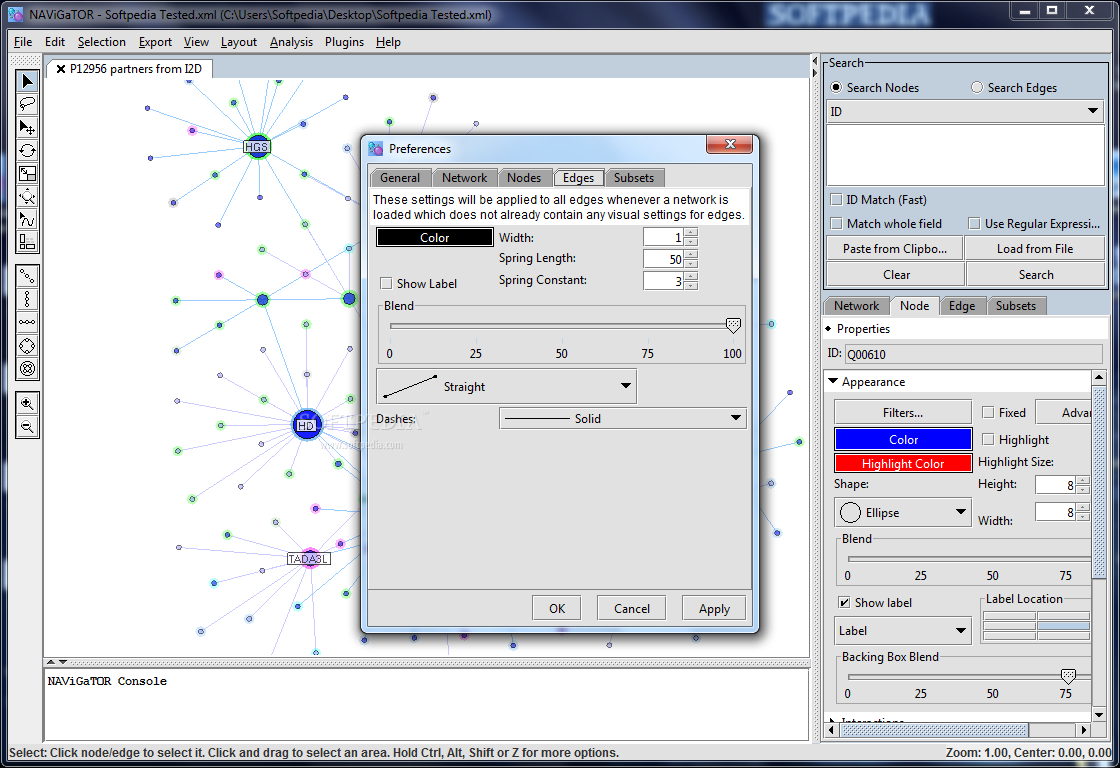Screen dimensions: 1120x768
Task: Open the Label dropdown in Node panel
Action: (x=960, y=630)
